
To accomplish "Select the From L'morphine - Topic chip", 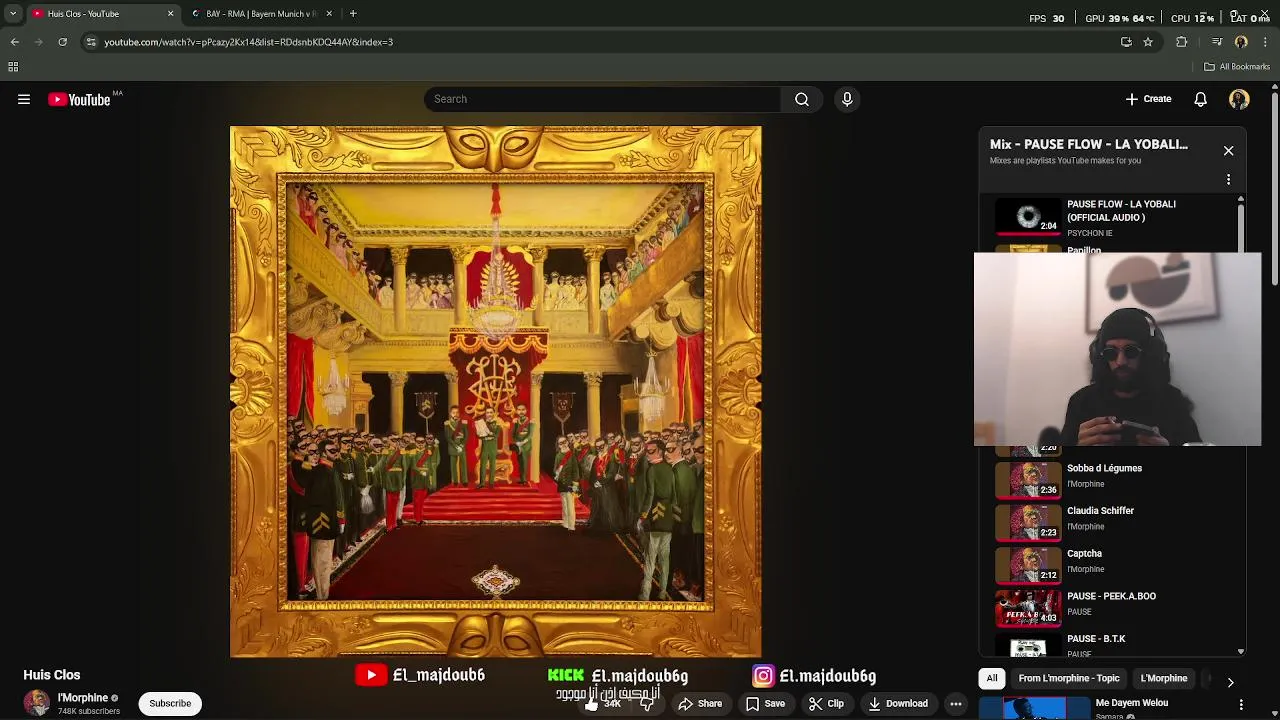I will click(x=1069, y=678).
